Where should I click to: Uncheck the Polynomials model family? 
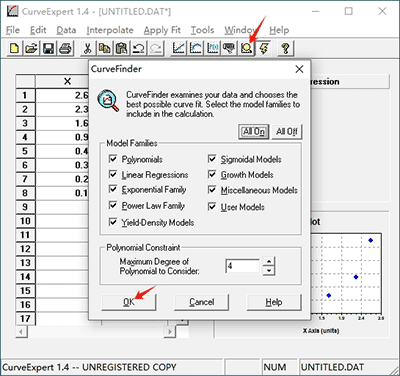(113, 159)
